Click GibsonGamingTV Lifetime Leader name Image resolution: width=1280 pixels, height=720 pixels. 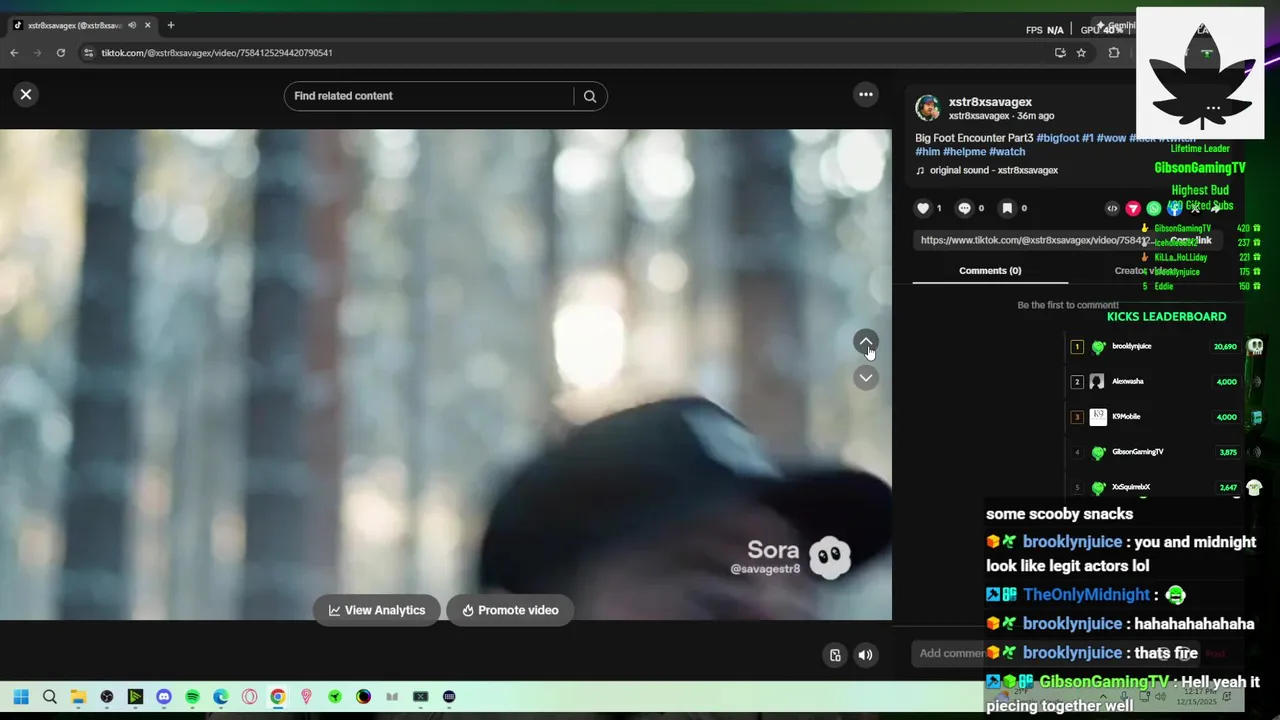[x=1200, y=168]
